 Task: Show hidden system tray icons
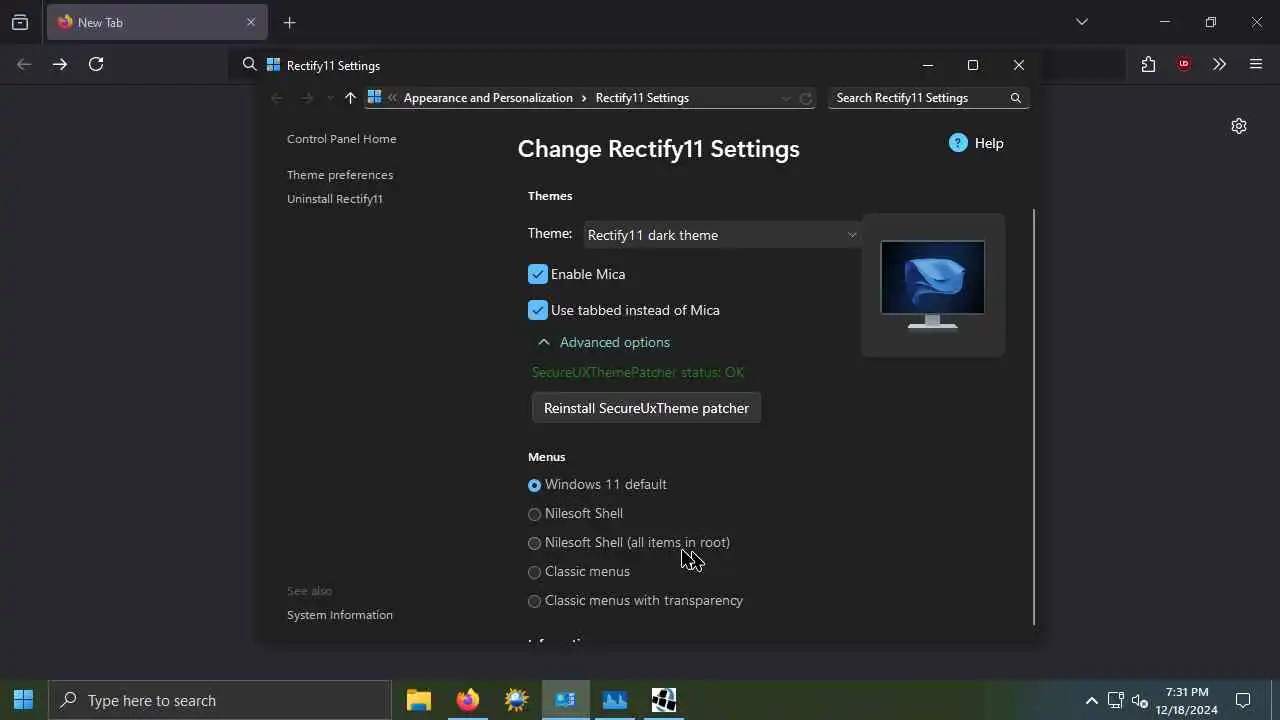pos(1091,700)
